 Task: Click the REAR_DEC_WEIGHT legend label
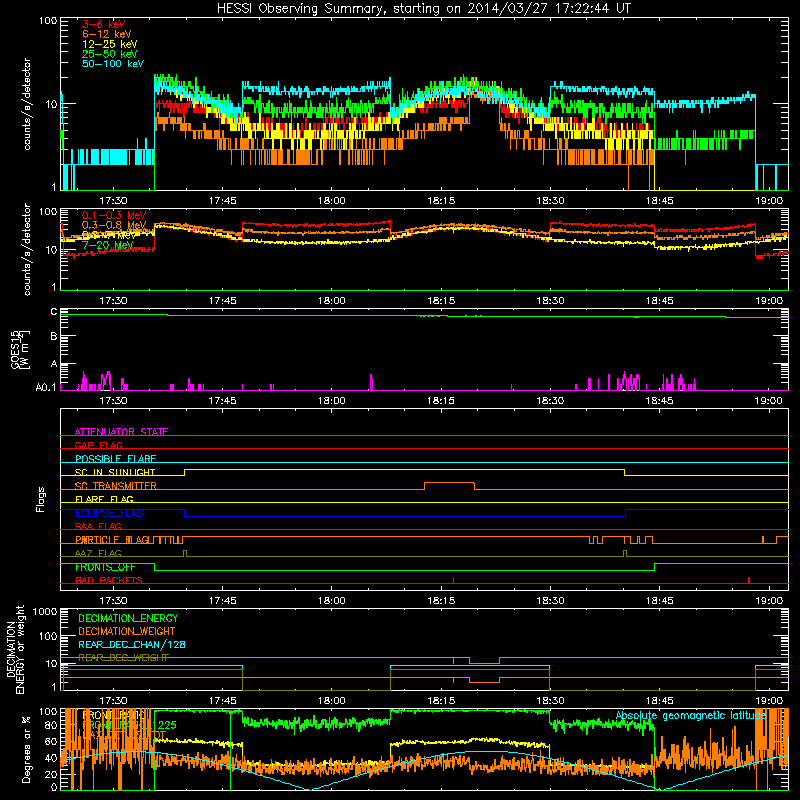[123, 658]
